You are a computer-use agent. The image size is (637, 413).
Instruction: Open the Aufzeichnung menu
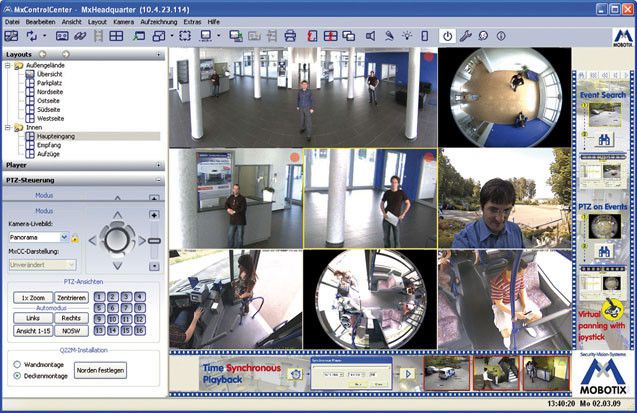[x=160, y=20]
